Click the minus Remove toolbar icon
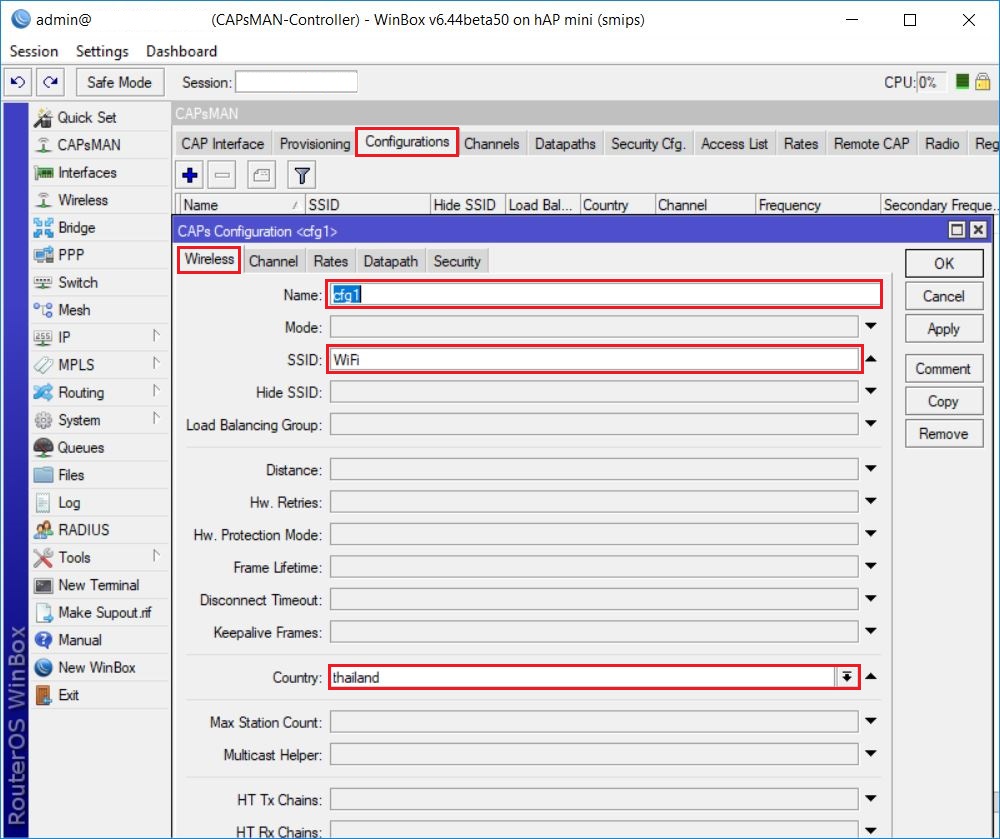This screenshot has height=839, width=1000. [x=222, y=175]
